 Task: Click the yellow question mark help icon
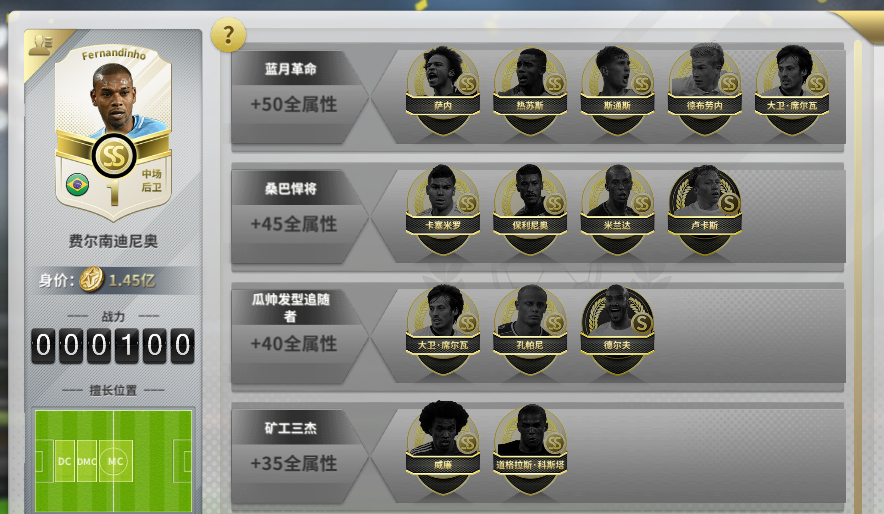[228, 35]
